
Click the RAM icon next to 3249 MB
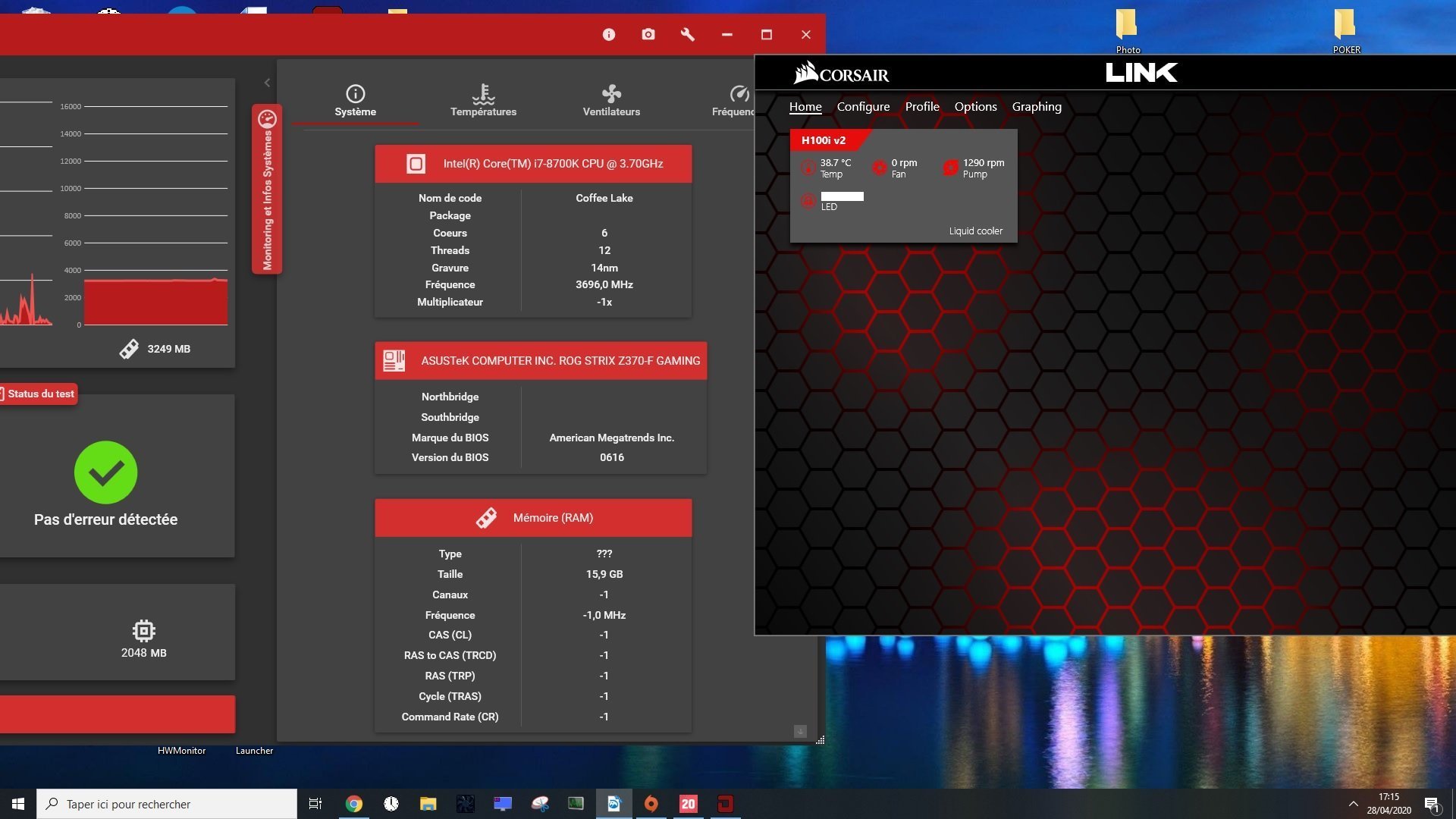129,349
